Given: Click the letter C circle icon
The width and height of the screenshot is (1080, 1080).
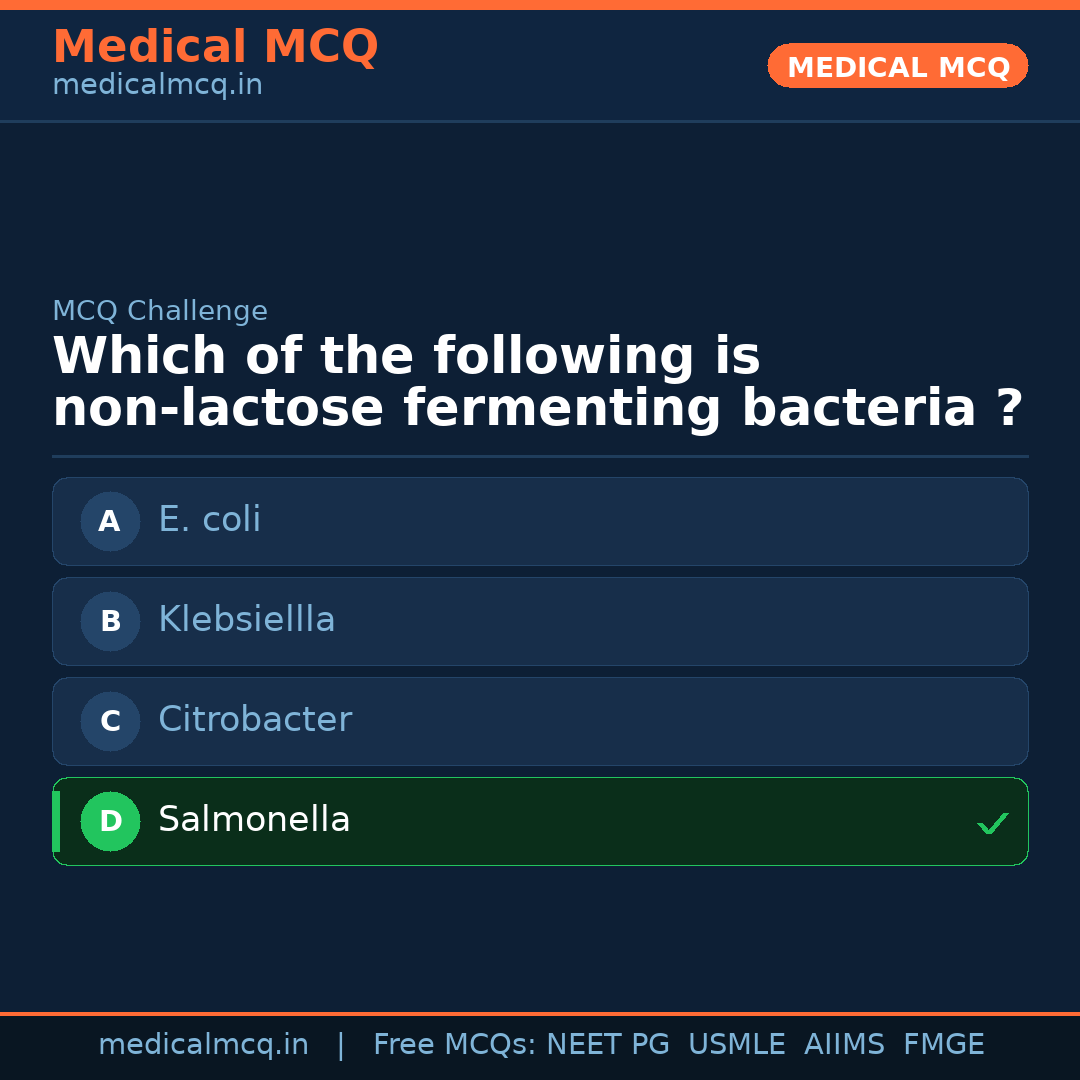Looking at the screenshot, I should coord(110,721).
